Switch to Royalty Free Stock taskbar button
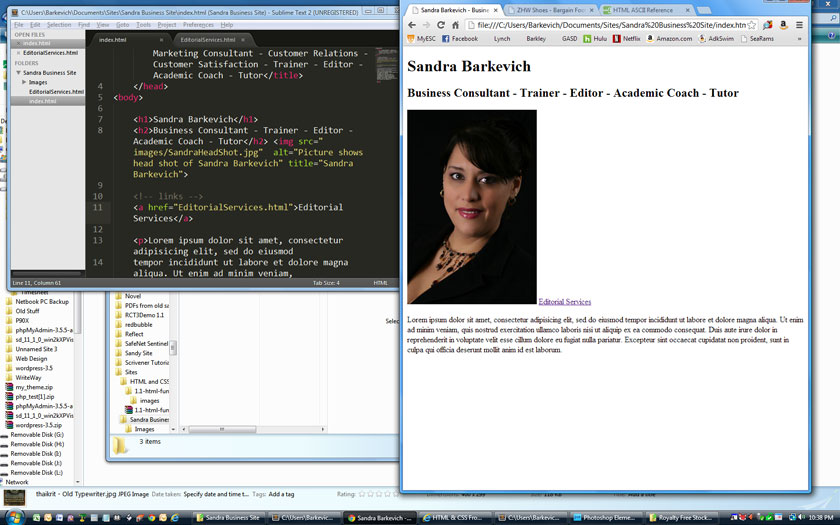 click(680, 518)
